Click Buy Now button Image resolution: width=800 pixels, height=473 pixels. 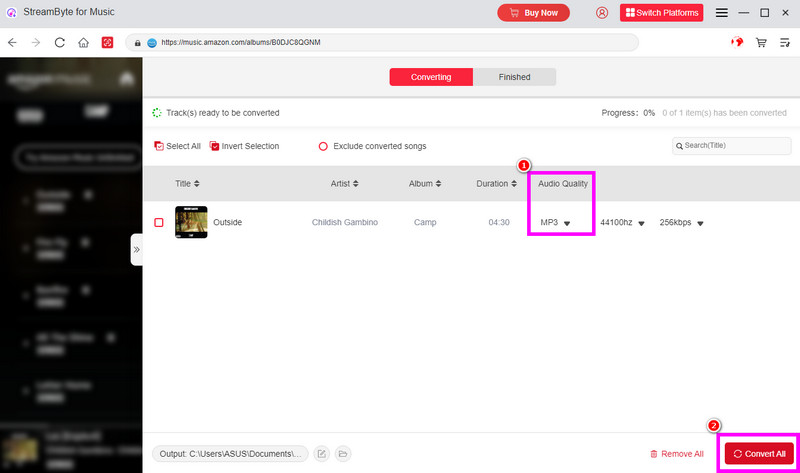pos(533,13)
